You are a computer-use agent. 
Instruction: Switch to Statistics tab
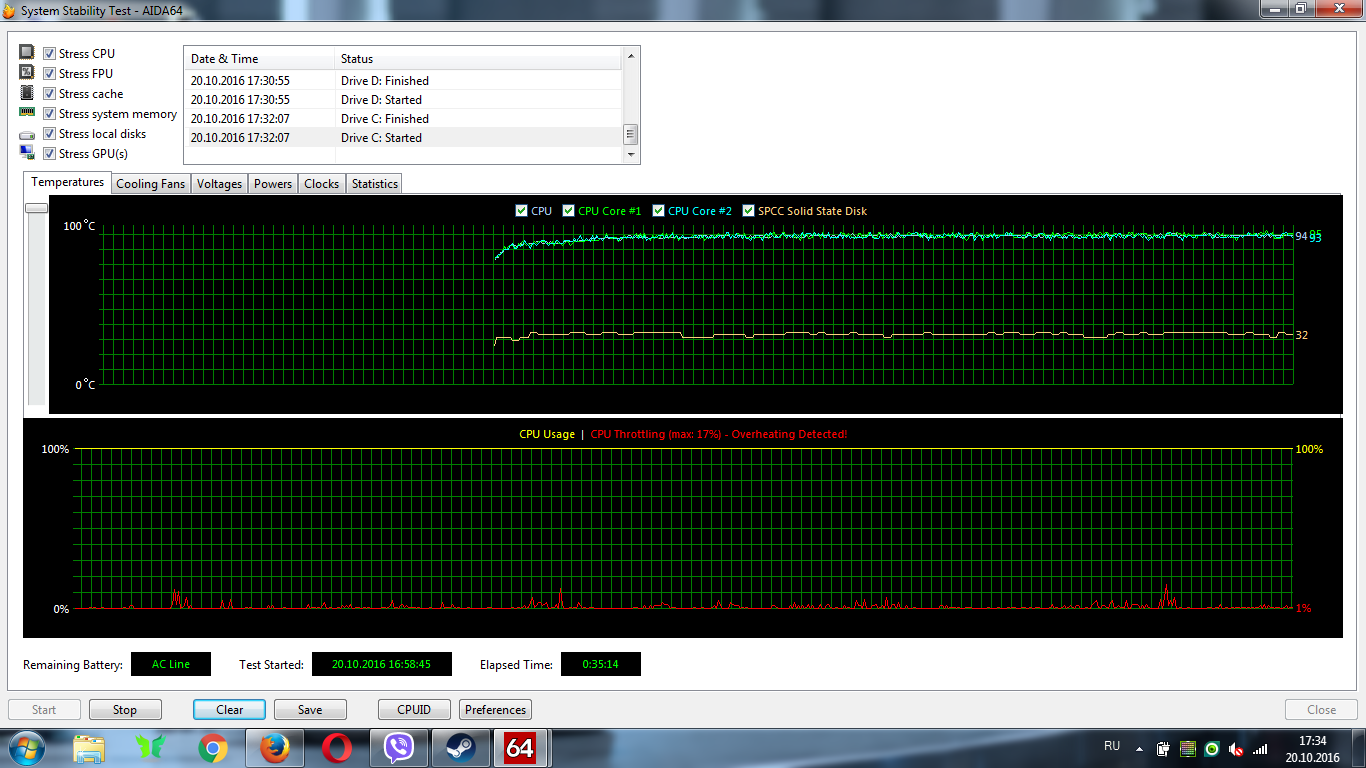[x=374, y=184]
